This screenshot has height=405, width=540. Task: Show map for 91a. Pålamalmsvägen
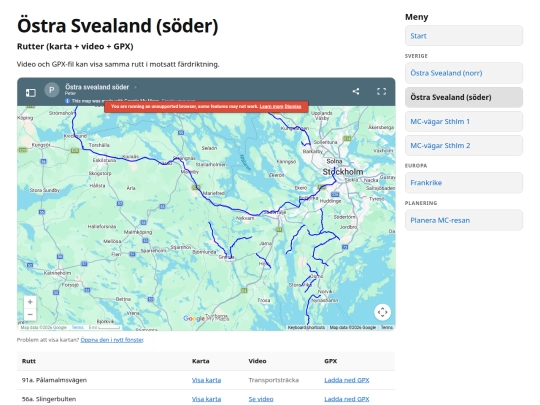(x=206, y=380)
